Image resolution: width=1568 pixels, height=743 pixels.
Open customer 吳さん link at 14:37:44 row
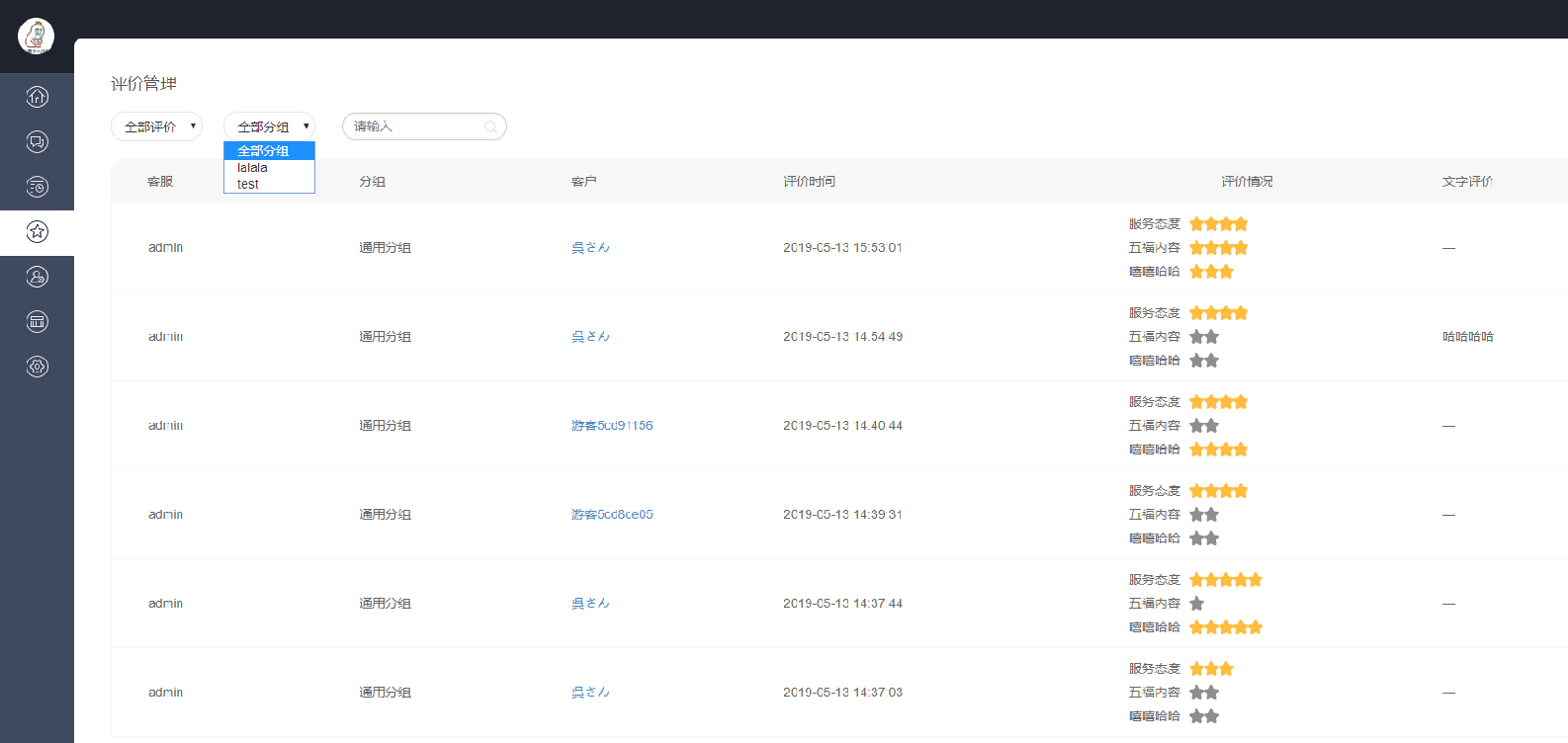(590, 604)
